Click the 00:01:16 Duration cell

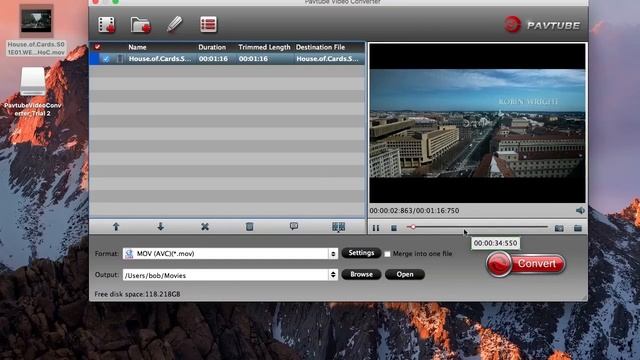coord(213,59)
